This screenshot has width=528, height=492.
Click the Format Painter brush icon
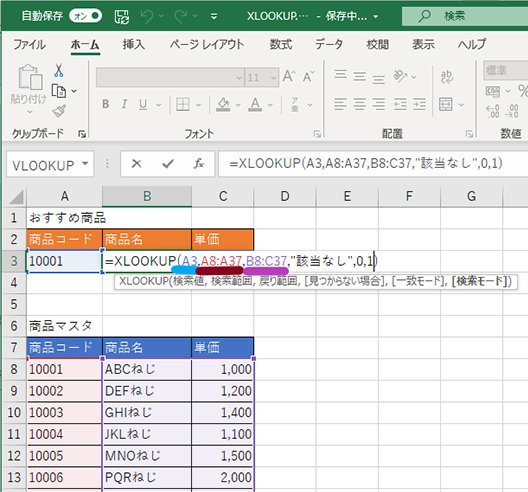coord(59,111)
